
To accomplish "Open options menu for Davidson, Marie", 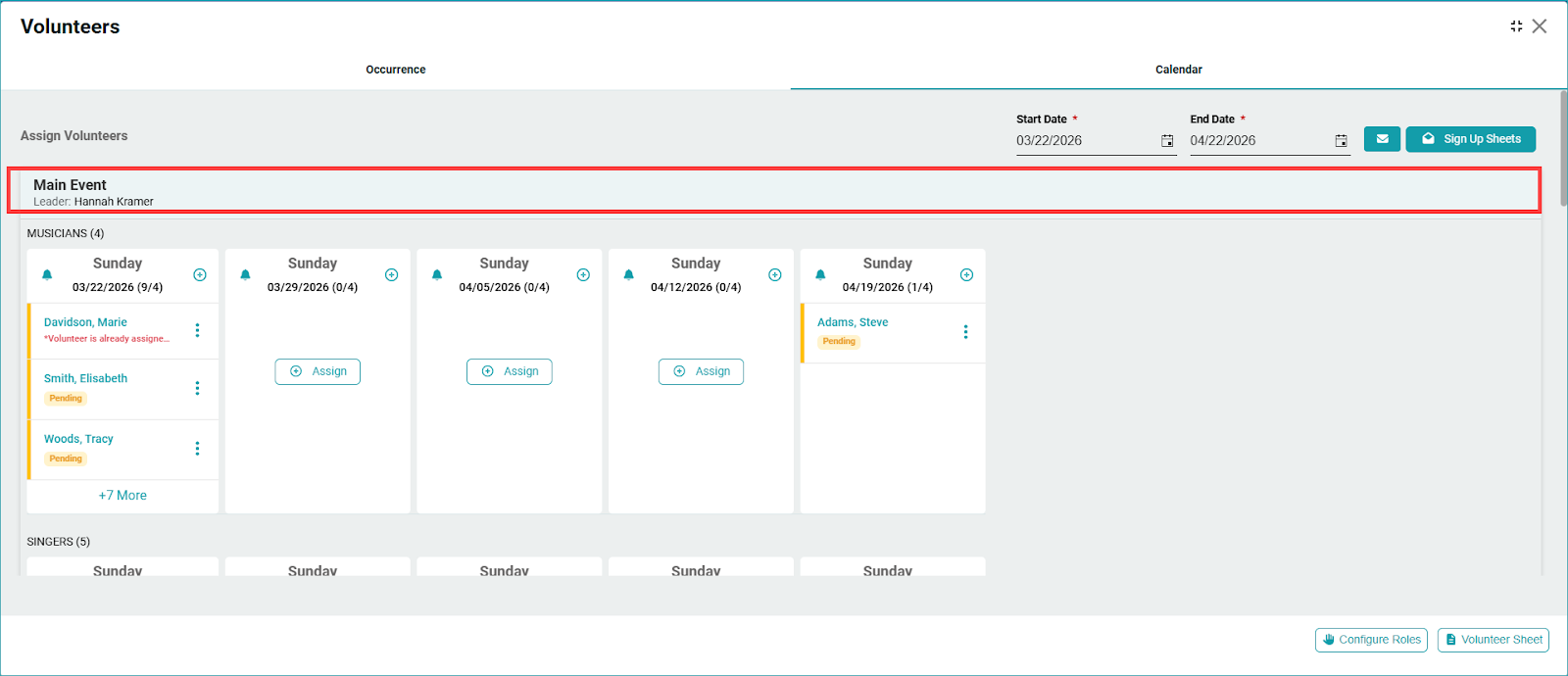I will (x=197, y=331).
